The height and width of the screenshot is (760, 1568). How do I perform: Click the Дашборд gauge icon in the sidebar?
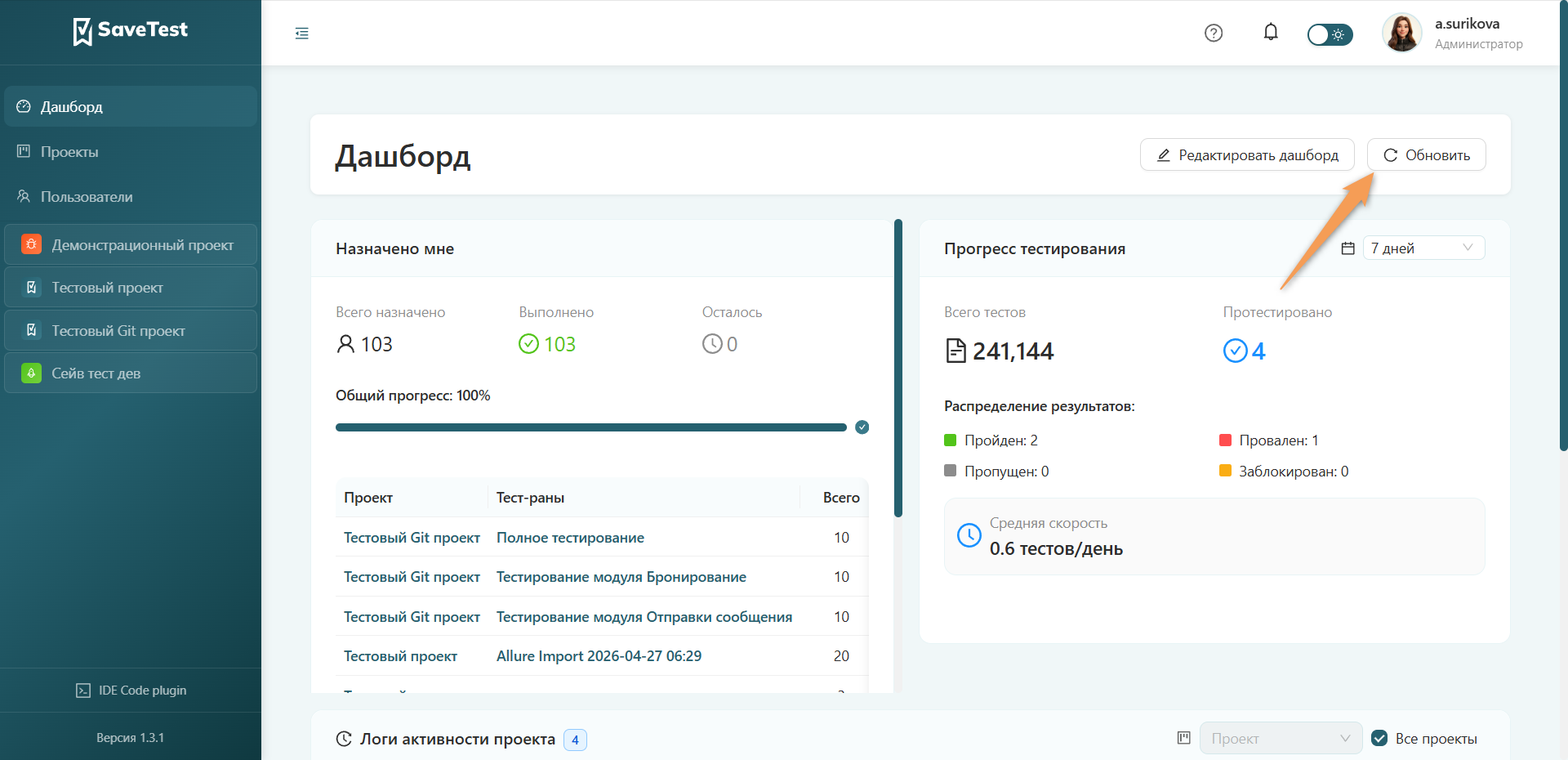[24, 106]
